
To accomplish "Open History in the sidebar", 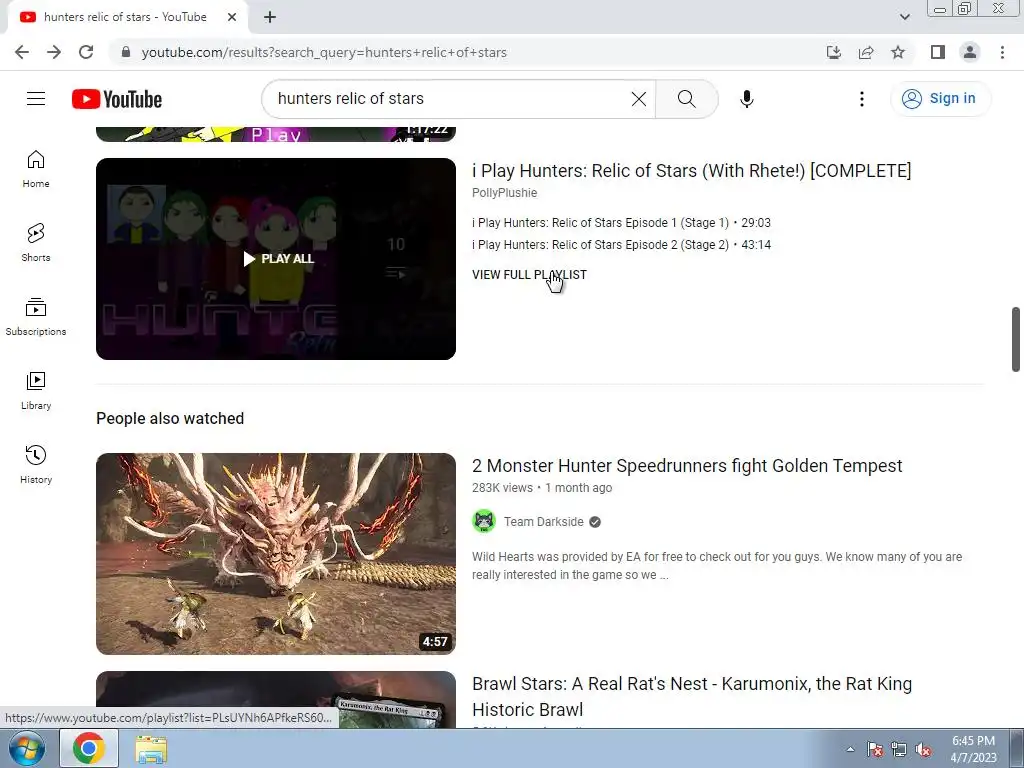I will point(36,464).
